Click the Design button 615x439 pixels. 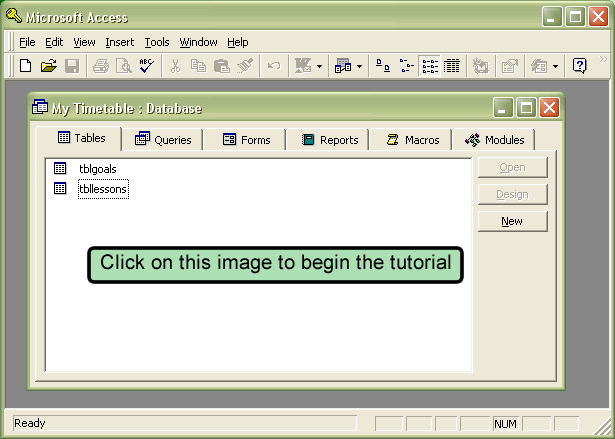pos(512,194)
